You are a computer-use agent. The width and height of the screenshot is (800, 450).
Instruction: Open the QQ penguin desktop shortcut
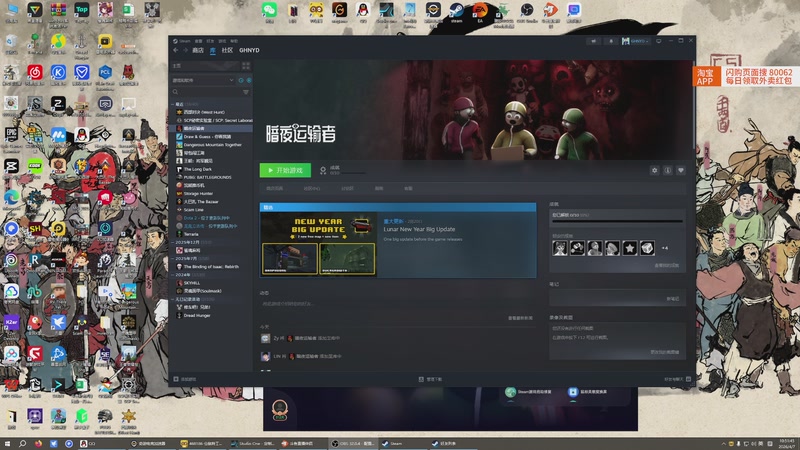coord(363,12)
